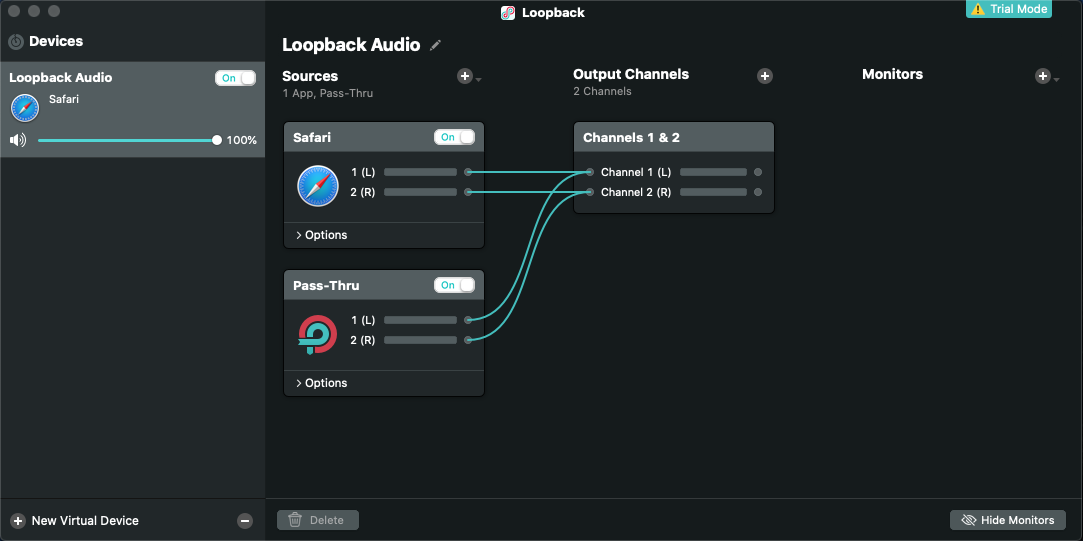Click the 'Channel 2 (R)' label
1083x541 pixels.
(x=635, y=192)
